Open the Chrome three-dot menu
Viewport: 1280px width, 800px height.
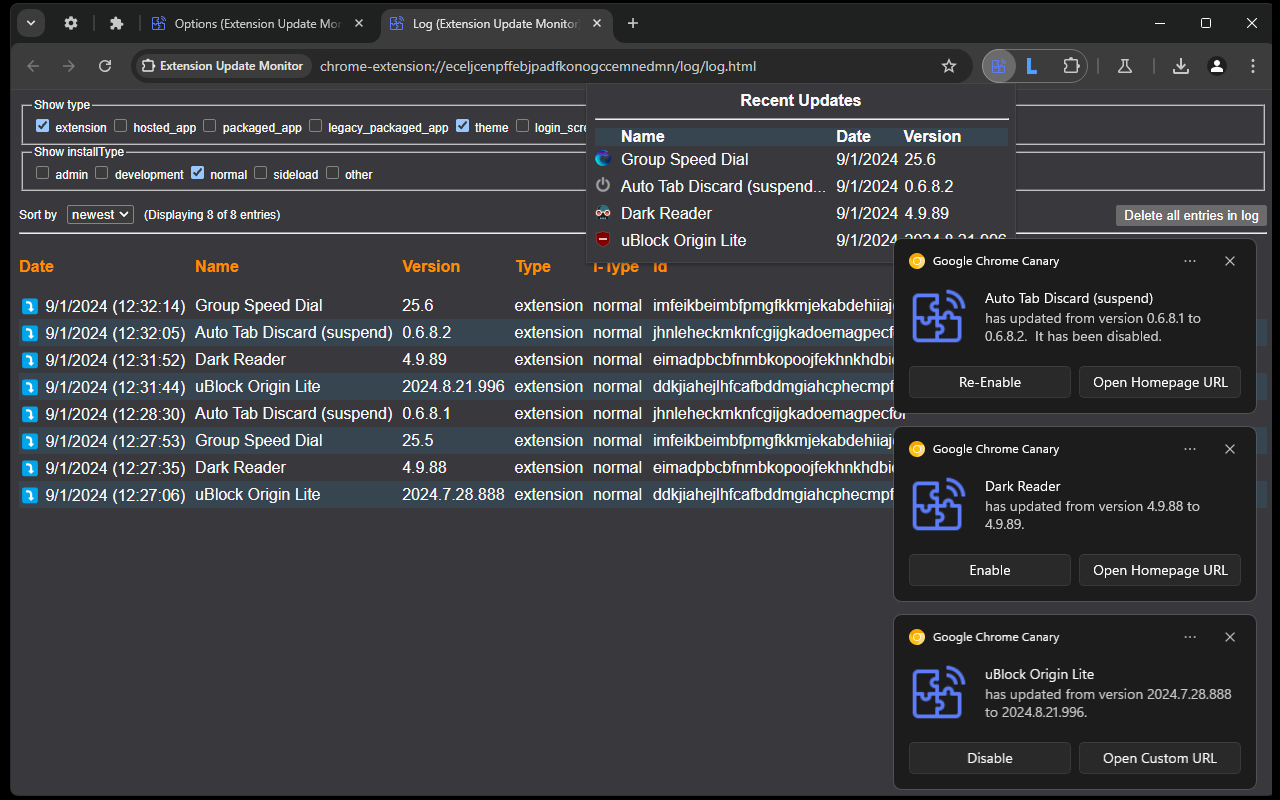[x=1253, y=66]
